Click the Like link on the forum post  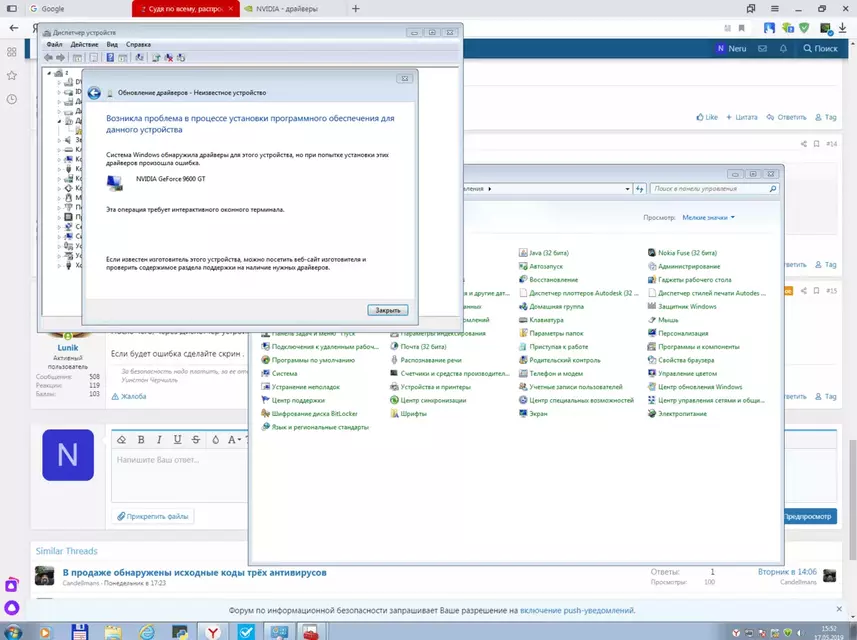click(x=707, y=117)
